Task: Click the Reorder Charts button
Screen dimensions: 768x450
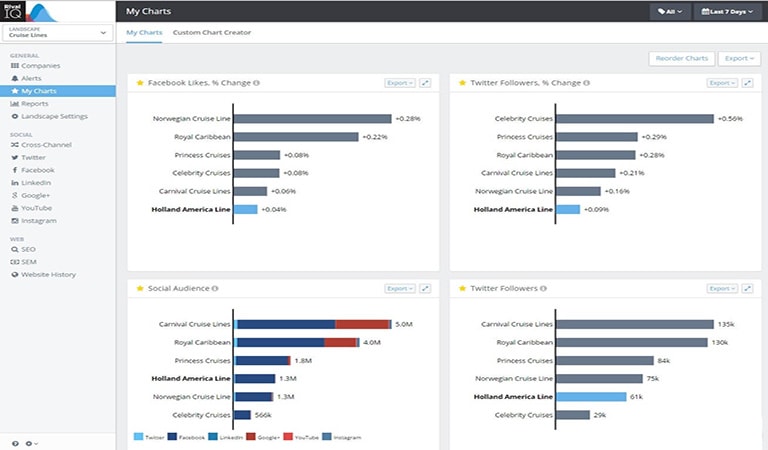Action: click(x=682, y=58)
